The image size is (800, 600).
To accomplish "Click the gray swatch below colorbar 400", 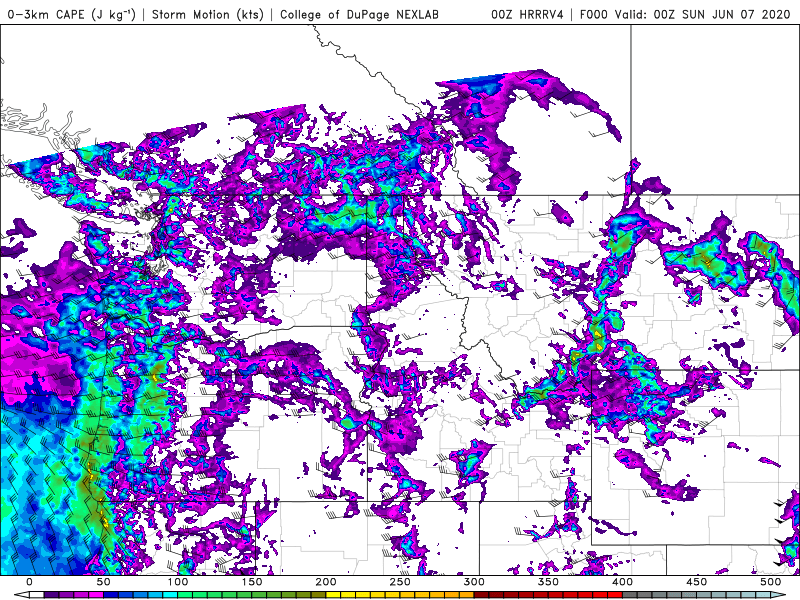I will (x=630, y=595).
